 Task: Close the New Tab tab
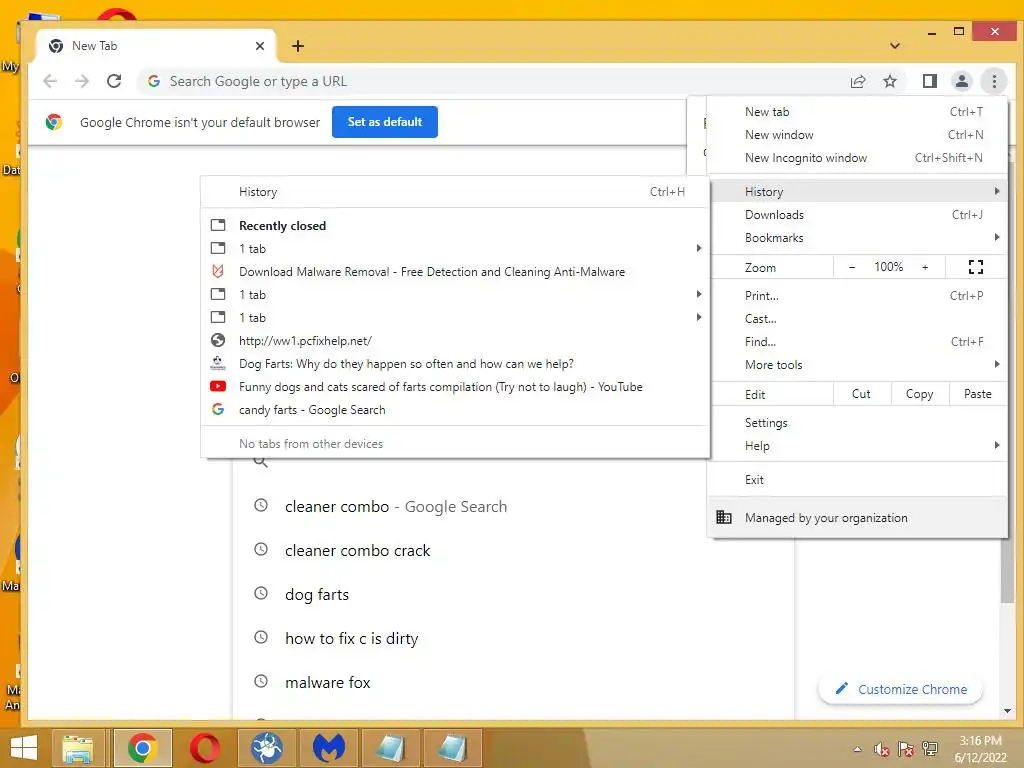point(260,46)
